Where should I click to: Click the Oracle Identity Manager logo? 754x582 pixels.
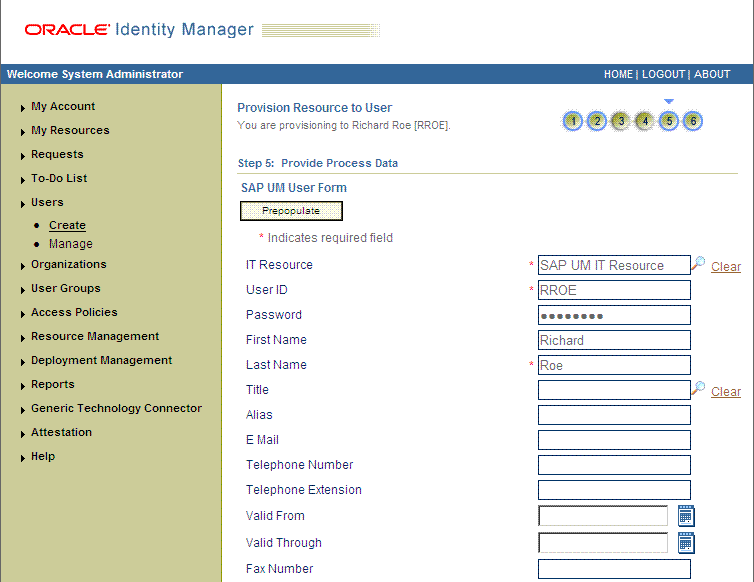pyautogui.click(x=139, y=30)
